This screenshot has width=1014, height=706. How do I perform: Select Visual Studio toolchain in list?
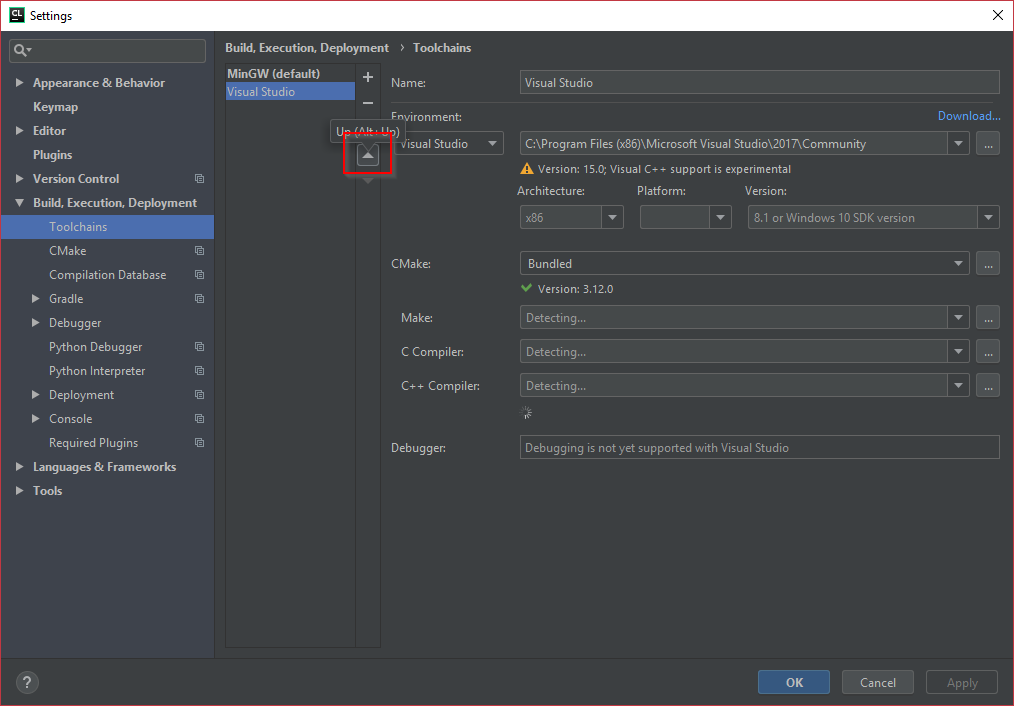(290, 91)
